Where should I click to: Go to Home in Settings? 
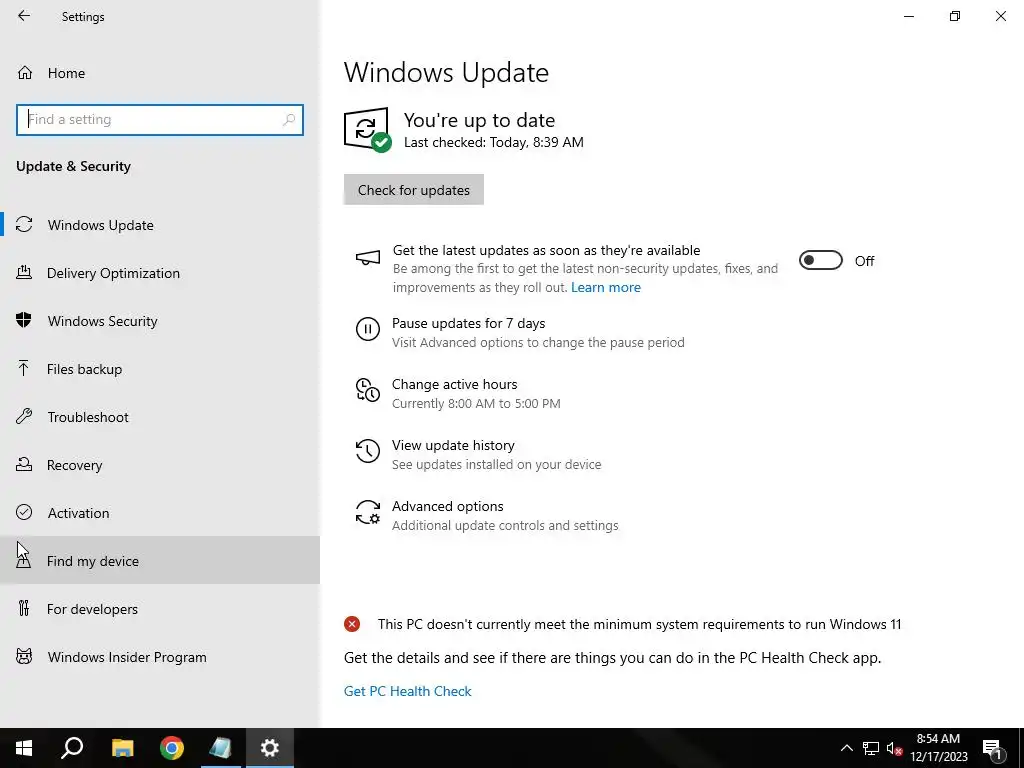[160, 72]
